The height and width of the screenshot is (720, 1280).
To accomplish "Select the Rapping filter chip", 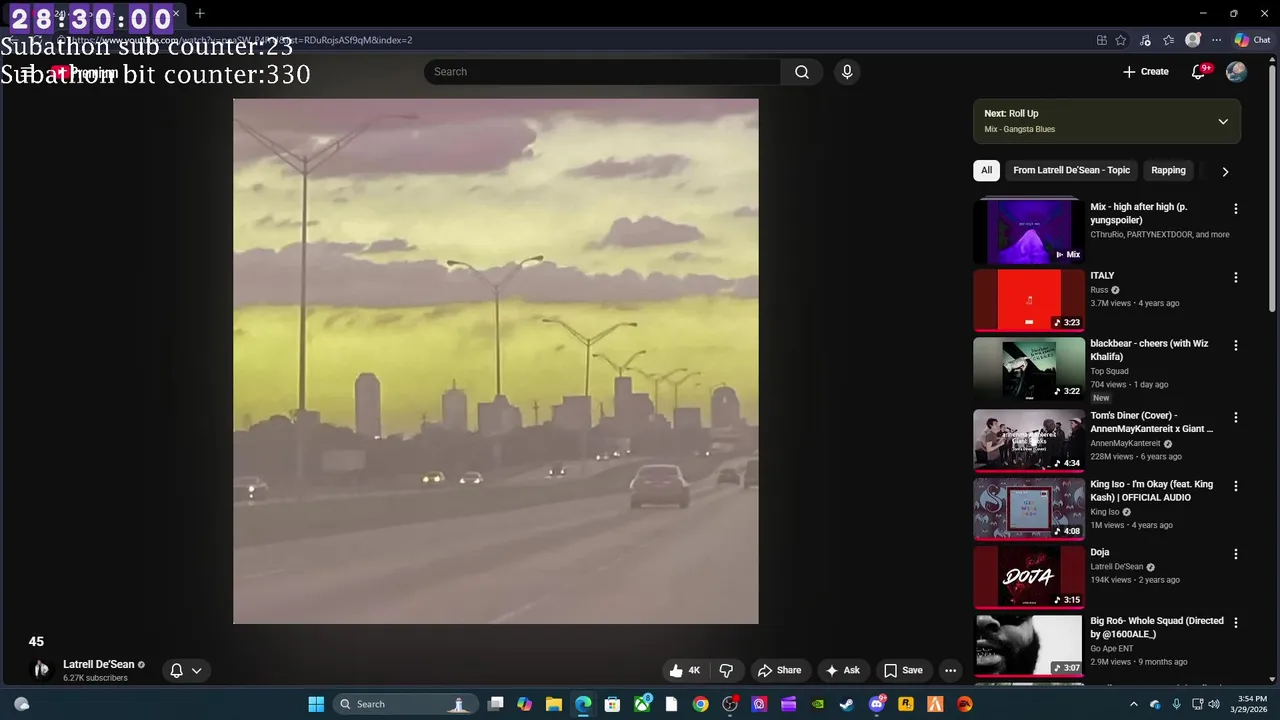I will [x=1168, y=170].
